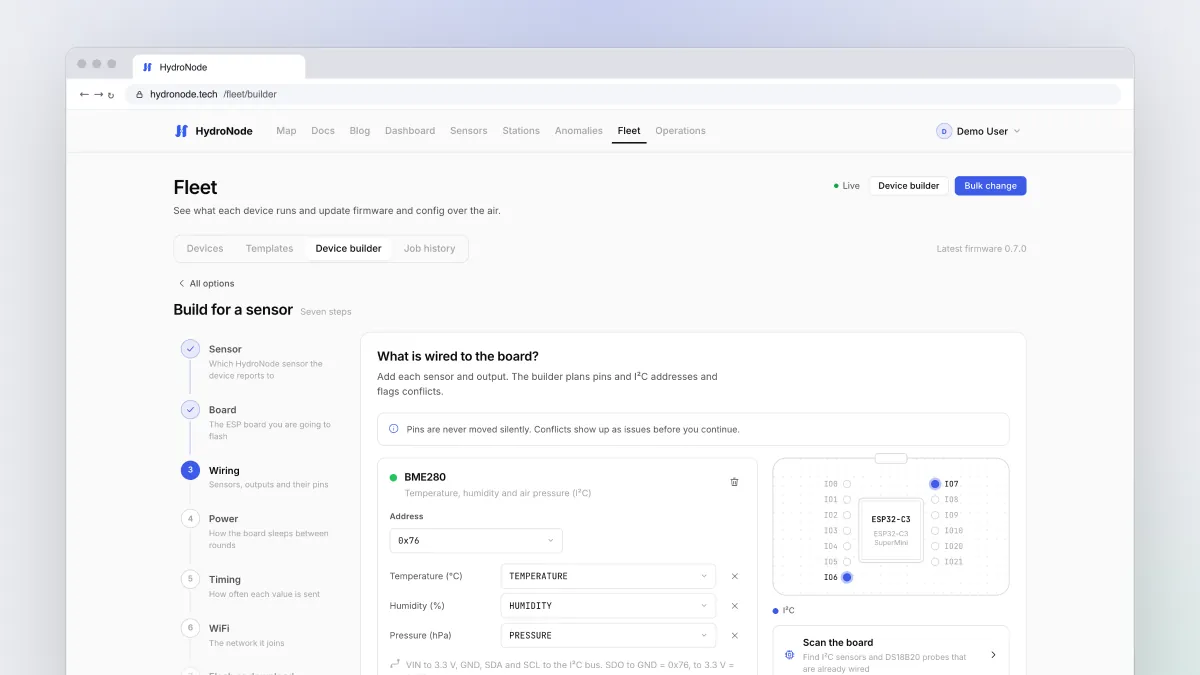Screen dimensions: 1200x675
Task: Open the PRESSURE mapping dropdown
Action: (608, 635)
